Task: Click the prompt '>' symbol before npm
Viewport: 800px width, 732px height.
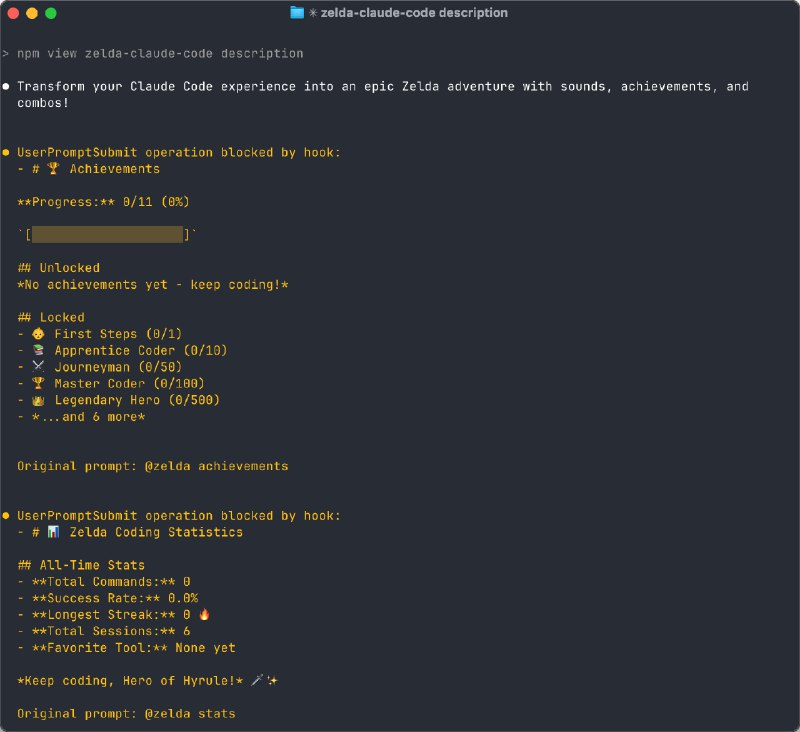Action: click(5, 54)
